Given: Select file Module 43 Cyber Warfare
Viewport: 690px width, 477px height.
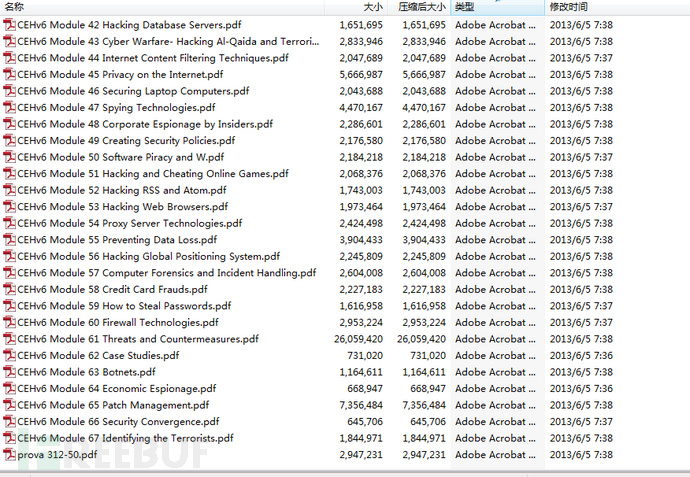Looking at the screenshot, I should [168, 41].
